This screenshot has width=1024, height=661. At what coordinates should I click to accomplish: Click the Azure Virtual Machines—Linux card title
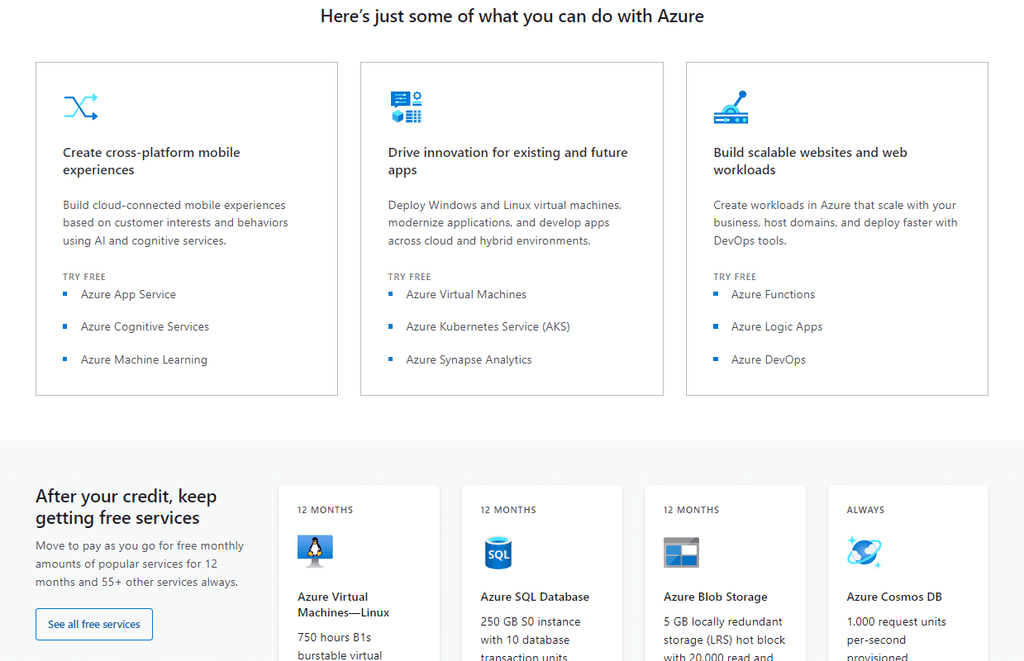(x=343, y=605)
